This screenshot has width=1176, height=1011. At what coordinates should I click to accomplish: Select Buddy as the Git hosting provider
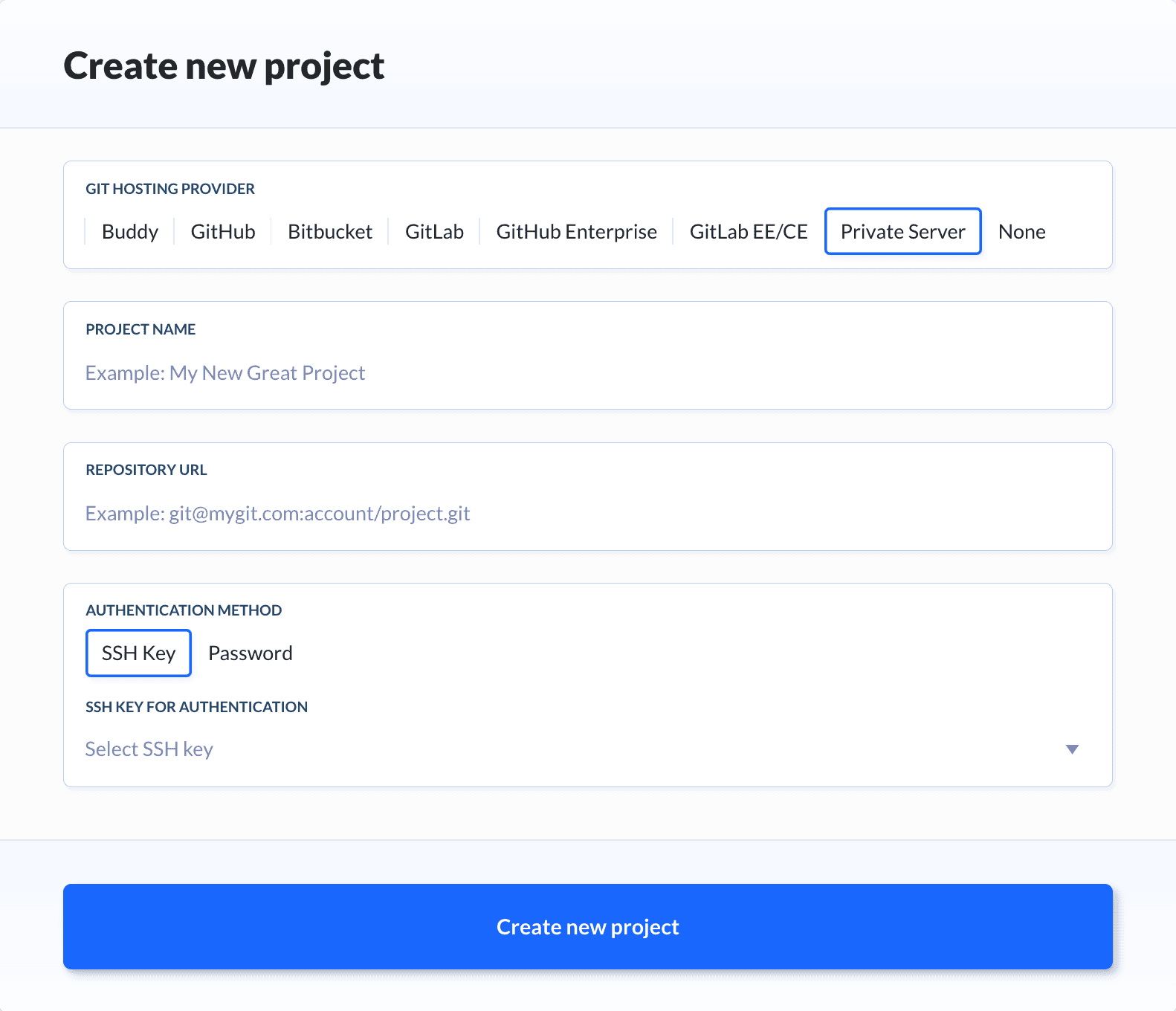(x=129, y=231)
